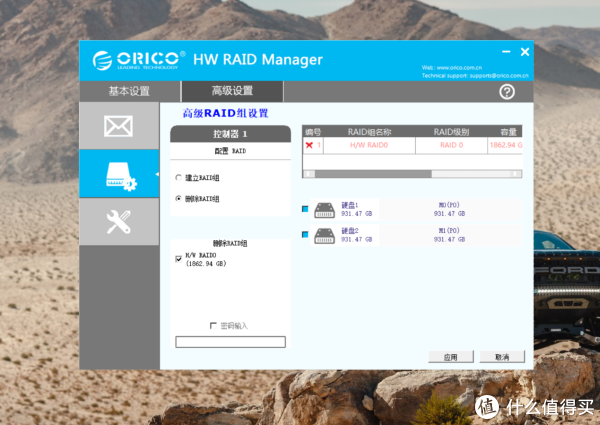Click the help question mark icon
This screenshot has width=600, height=425.
pos(507,91)
